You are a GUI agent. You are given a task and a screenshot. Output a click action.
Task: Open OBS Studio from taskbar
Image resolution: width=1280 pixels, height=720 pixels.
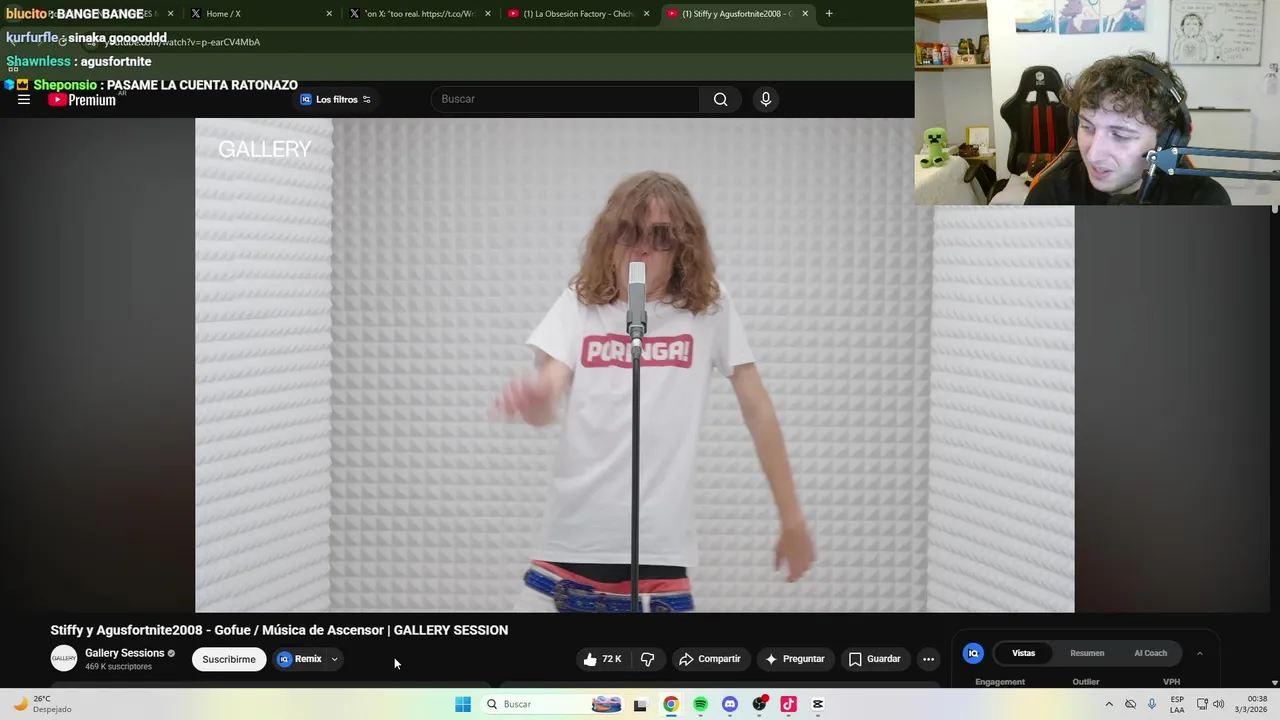pos(759,704)
